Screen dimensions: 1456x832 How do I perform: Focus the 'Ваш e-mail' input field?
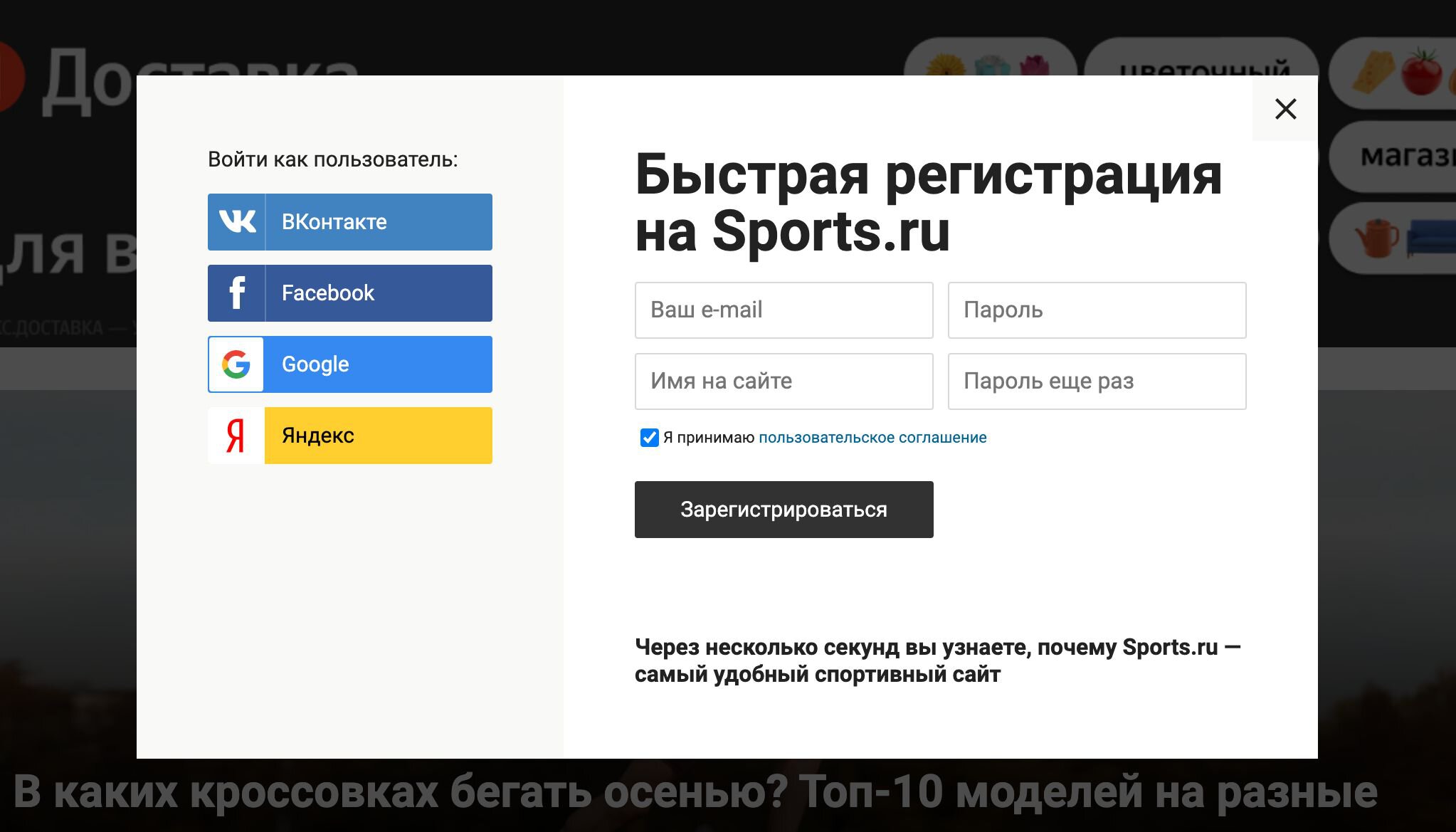784,310
